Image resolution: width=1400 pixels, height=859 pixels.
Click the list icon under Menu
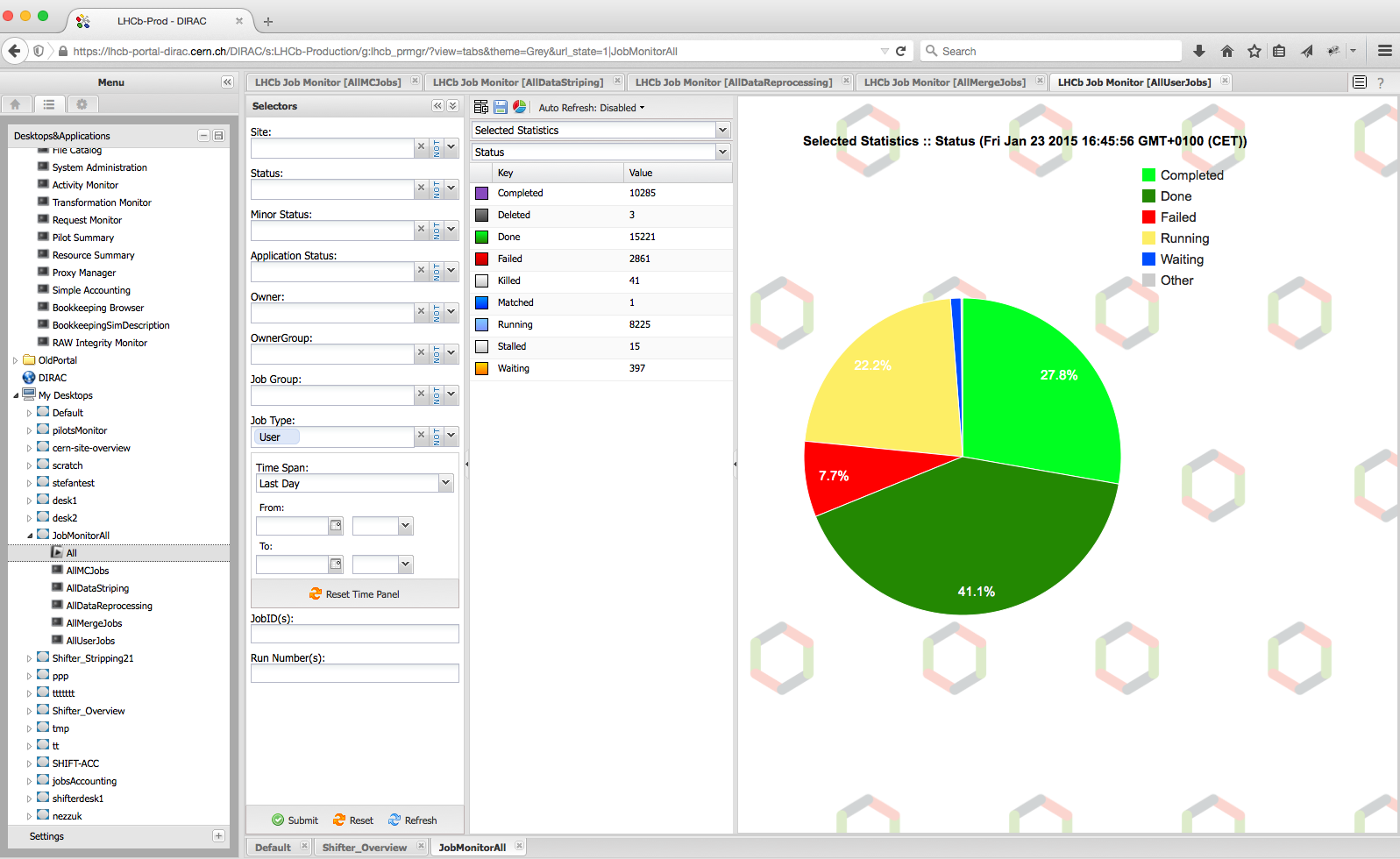tap(49, 104)
